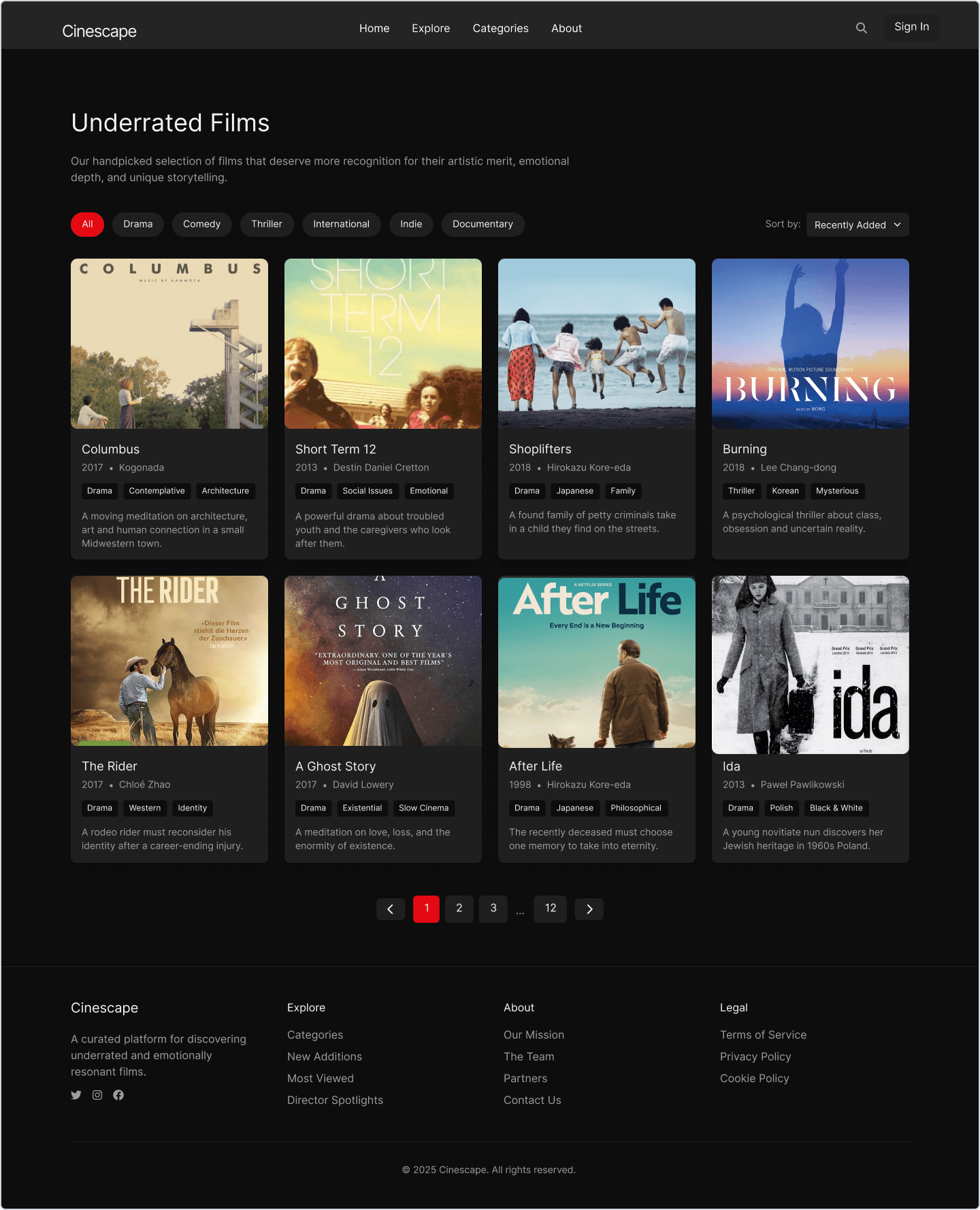Go to page 2
This screenshot has height=1210, width=980.
point(459,909)
